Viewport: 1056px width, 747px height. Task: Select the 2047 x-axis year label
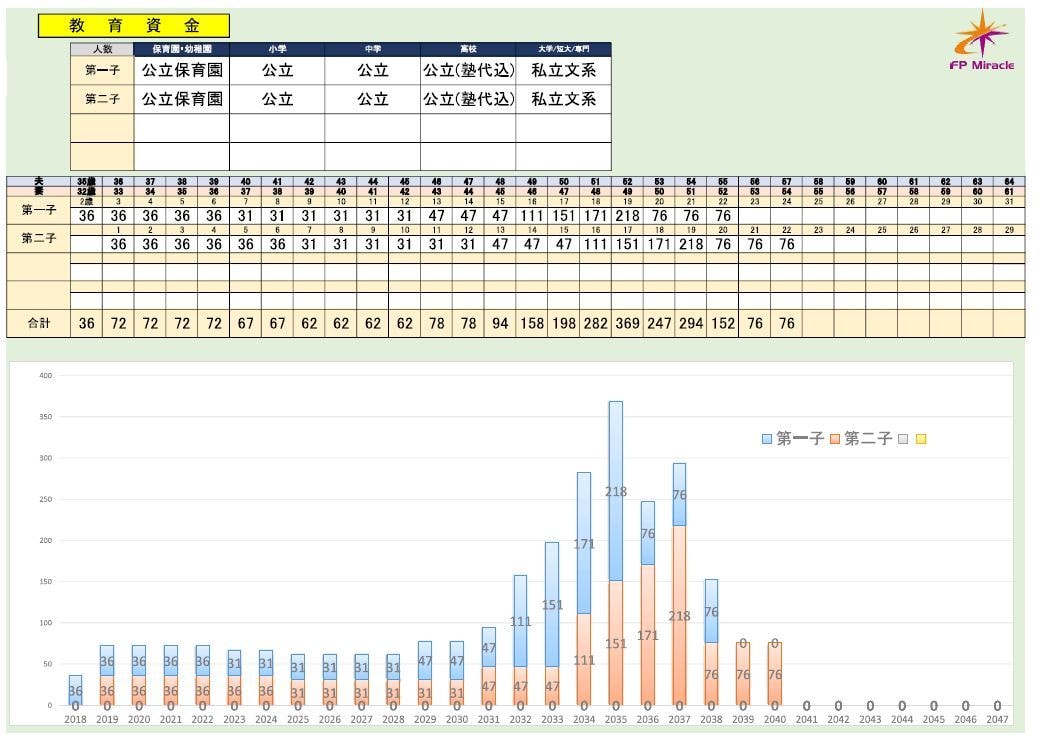997,719
